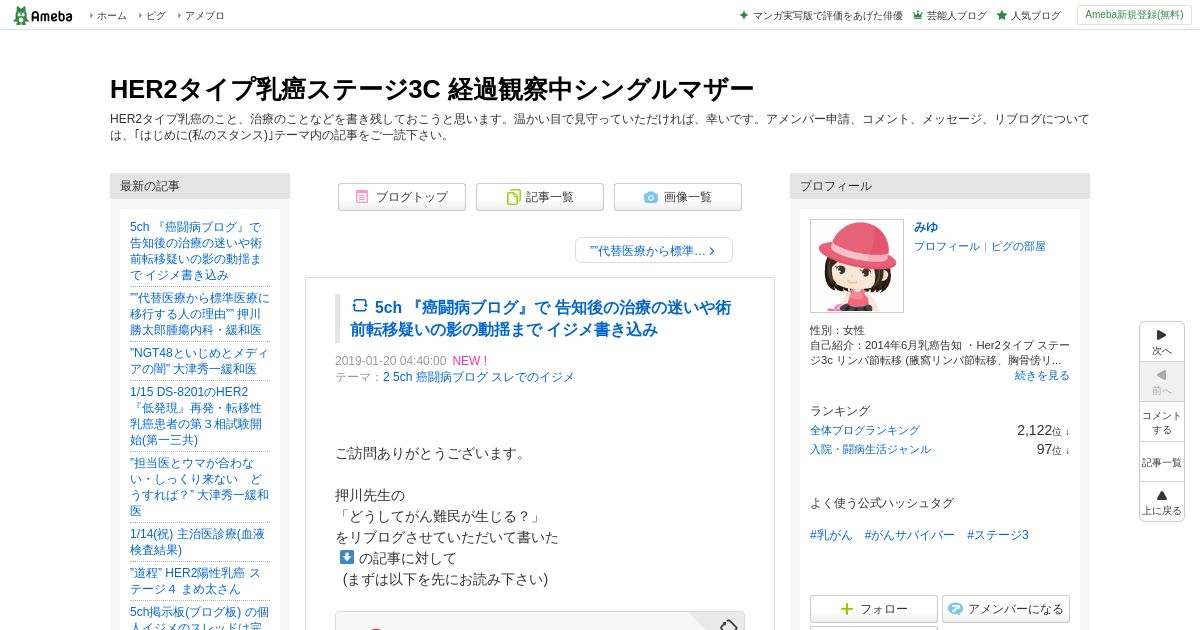Open マンガ実写版で評価をあげた俳優 link

point(827,16)
